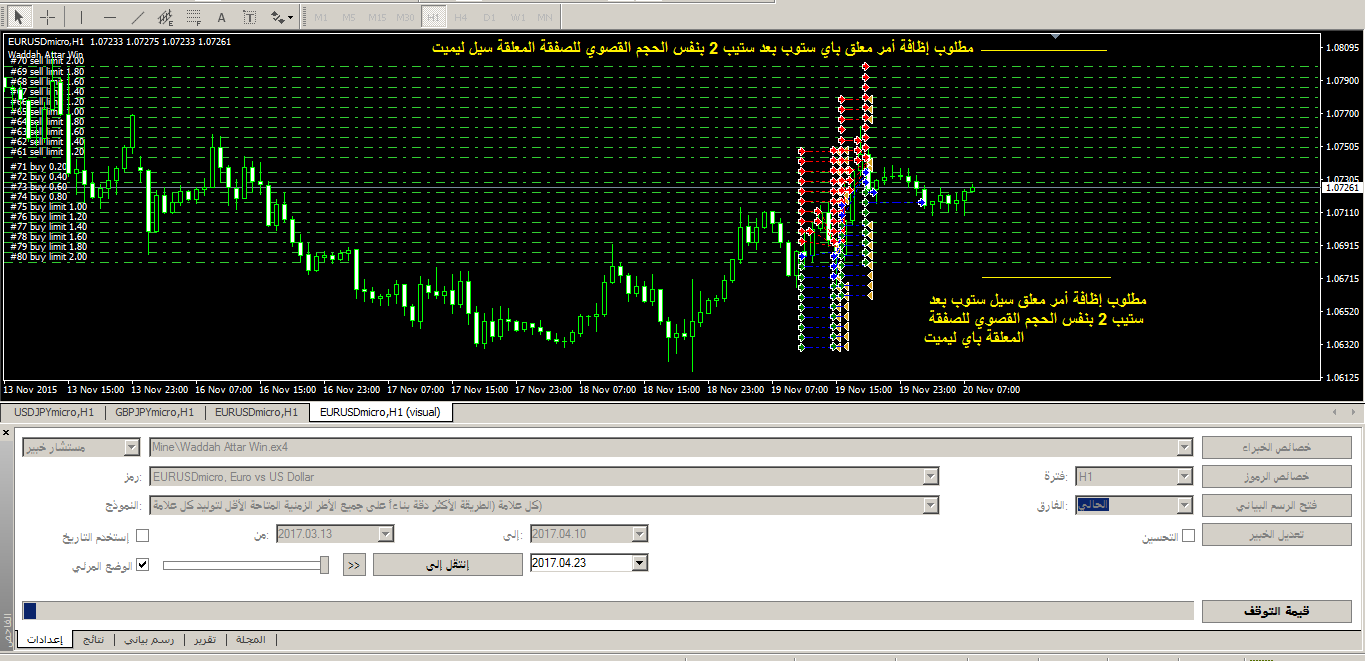Open the USDJPYmicro,H1 chart tab

click(54, 412)
